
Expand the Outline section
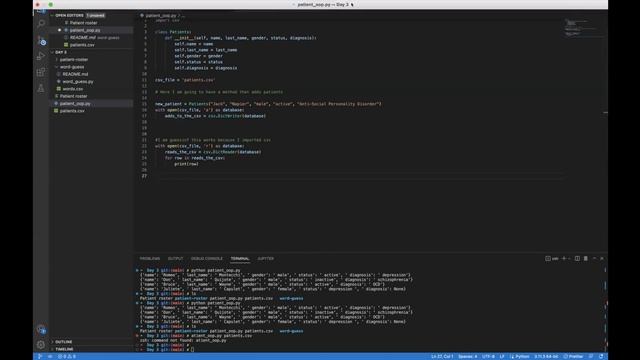(63, 342)
